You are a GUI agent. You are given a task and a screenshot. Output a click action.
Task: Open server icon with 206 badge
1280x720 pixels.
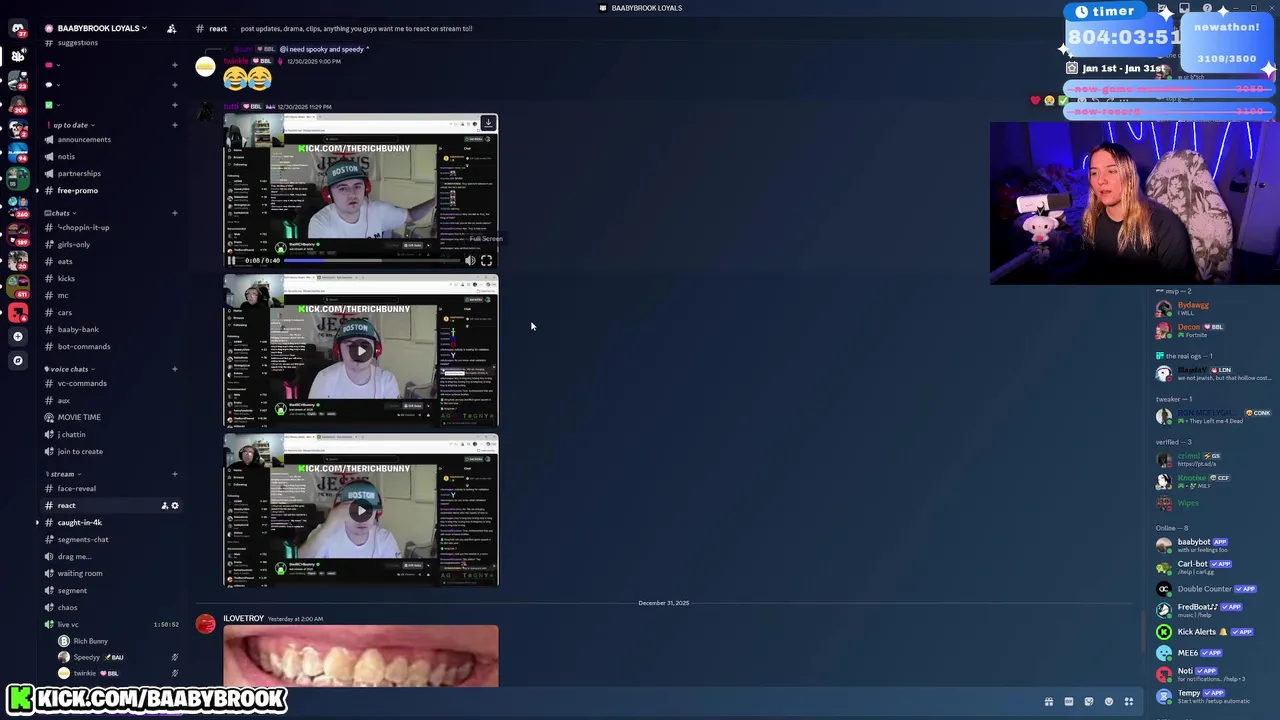(18, 104)
